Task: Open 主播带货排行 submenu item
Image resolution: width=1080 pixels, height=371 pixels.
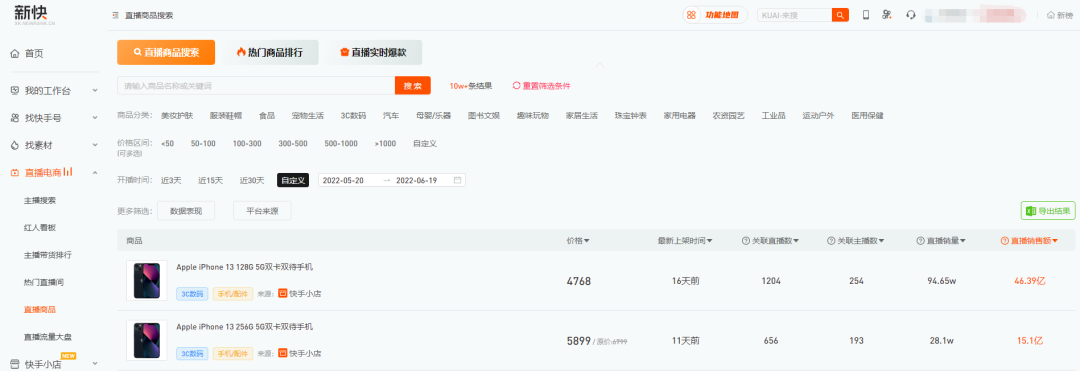Action: pyautogui.click(x=48, y=255)
